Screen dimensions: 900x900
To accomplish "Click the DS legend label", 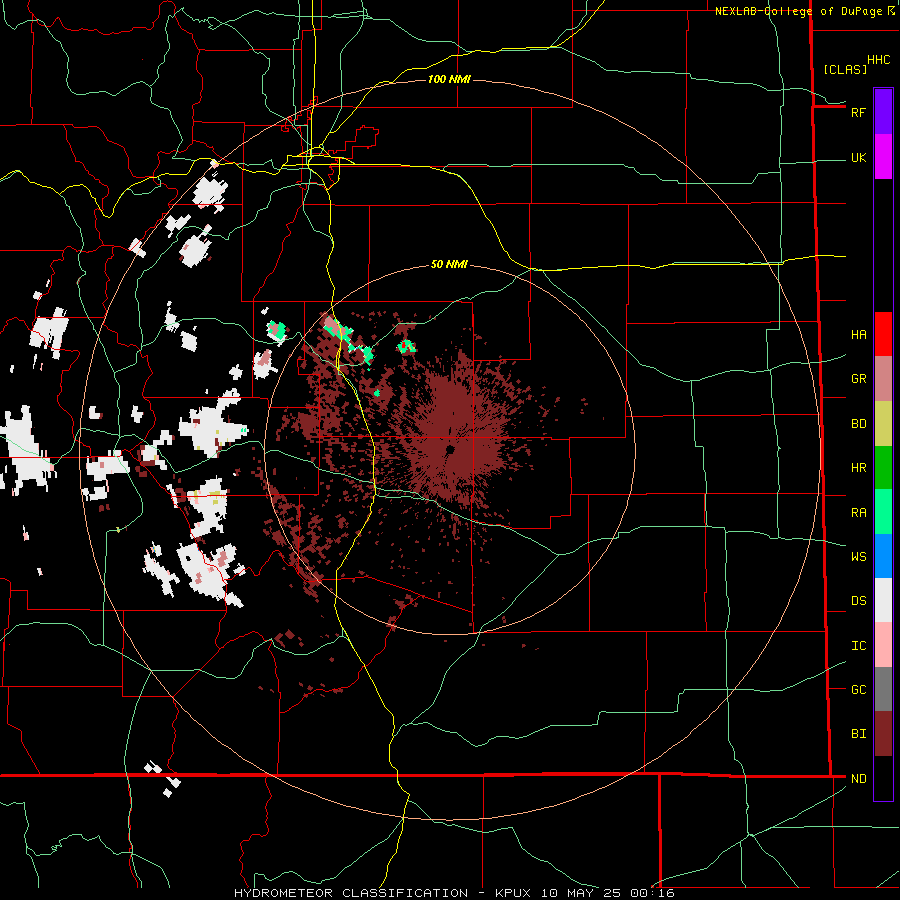I will tap(858, 600).
